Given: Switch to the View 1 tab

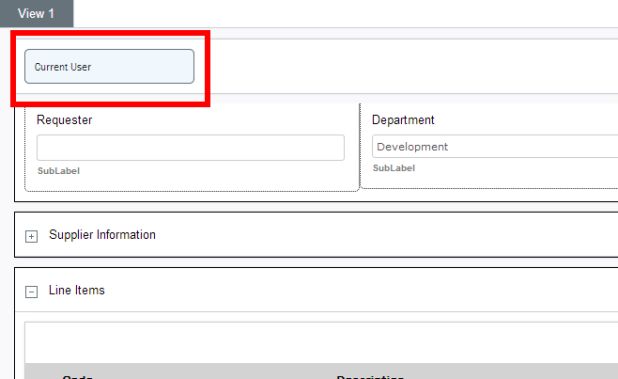Looking at the screenshot, I should click(x=36, y=13).
